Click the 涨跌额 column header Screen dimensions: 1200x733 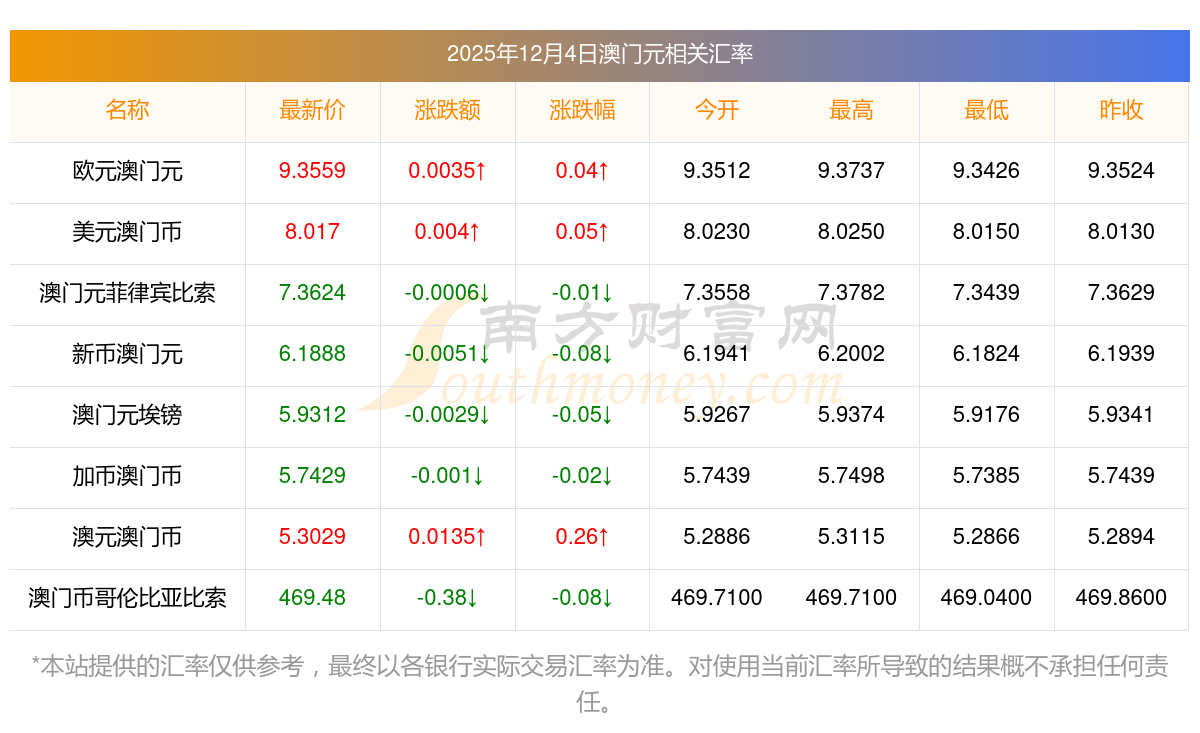(x=447, y=110)
